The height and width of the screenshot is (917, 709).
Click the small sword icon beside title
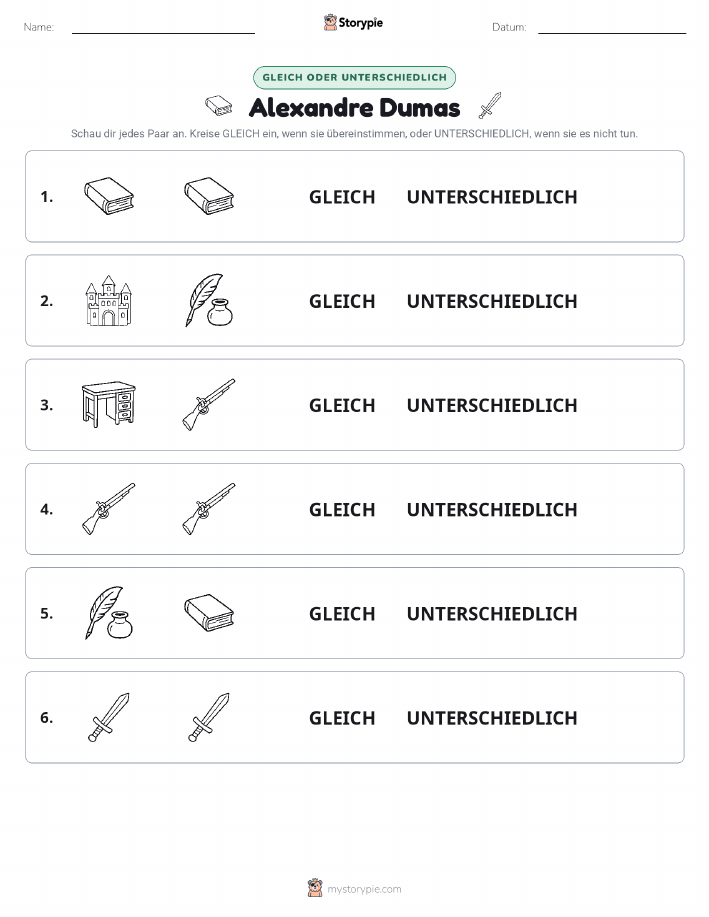point(490,106)
